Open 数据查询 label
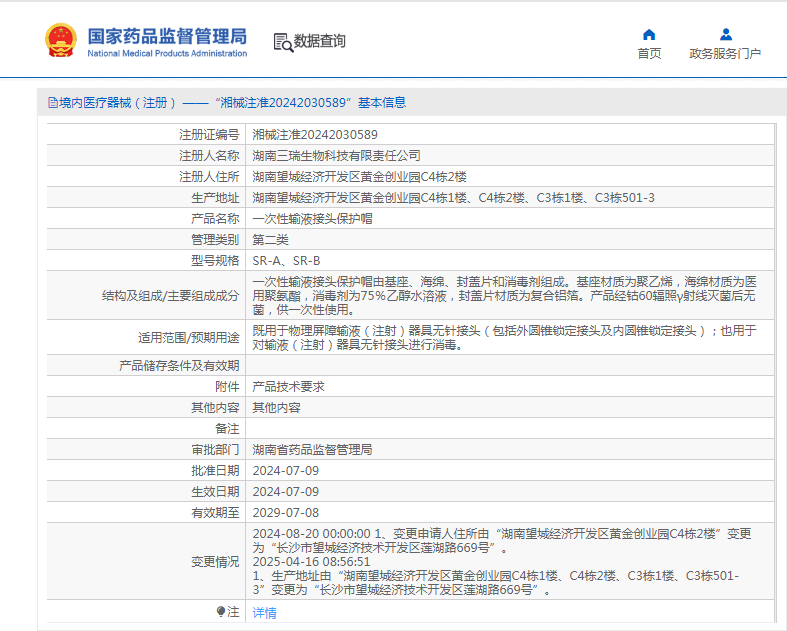 [319, 41]
